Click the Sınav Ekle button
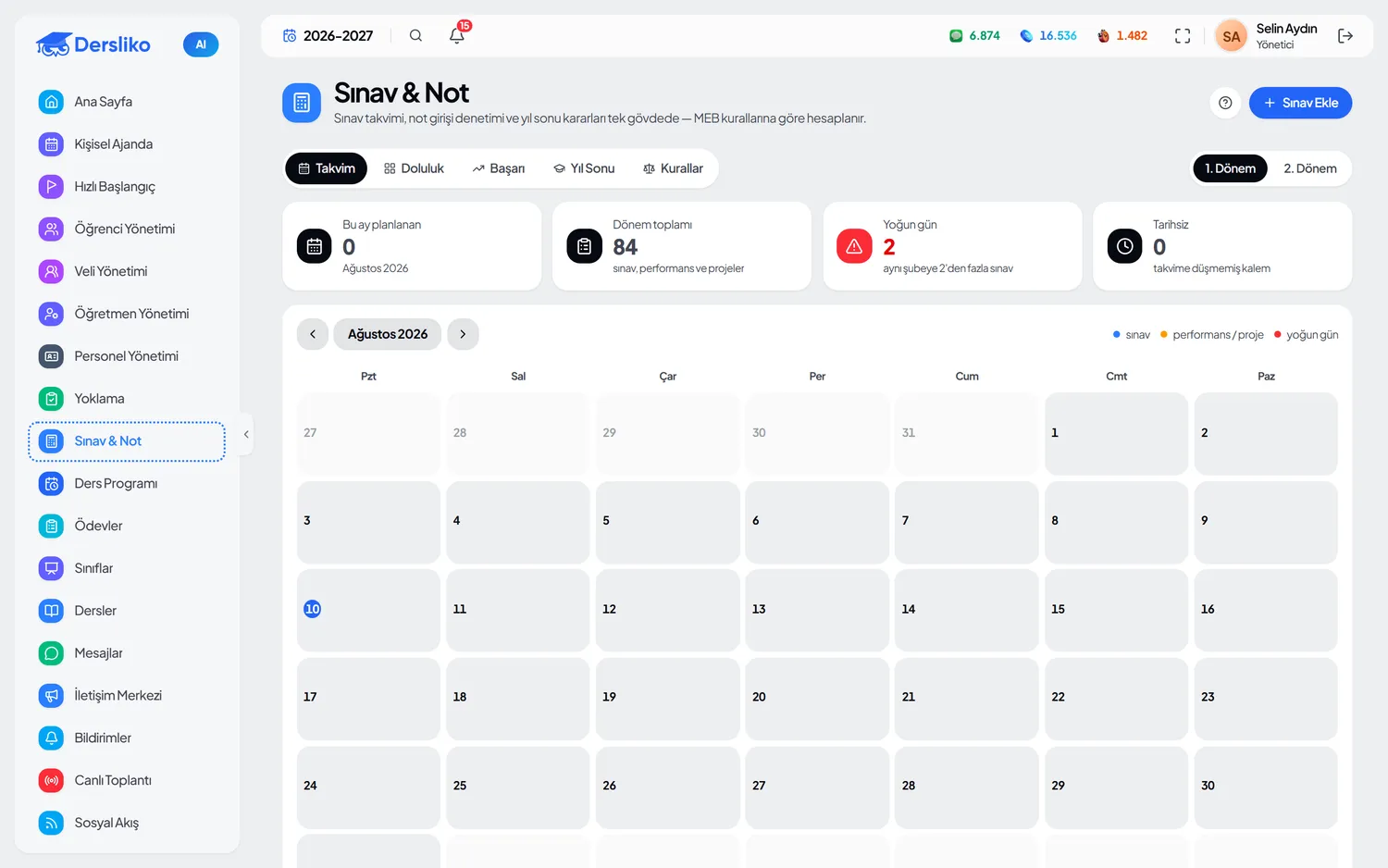 (1300, 103)
